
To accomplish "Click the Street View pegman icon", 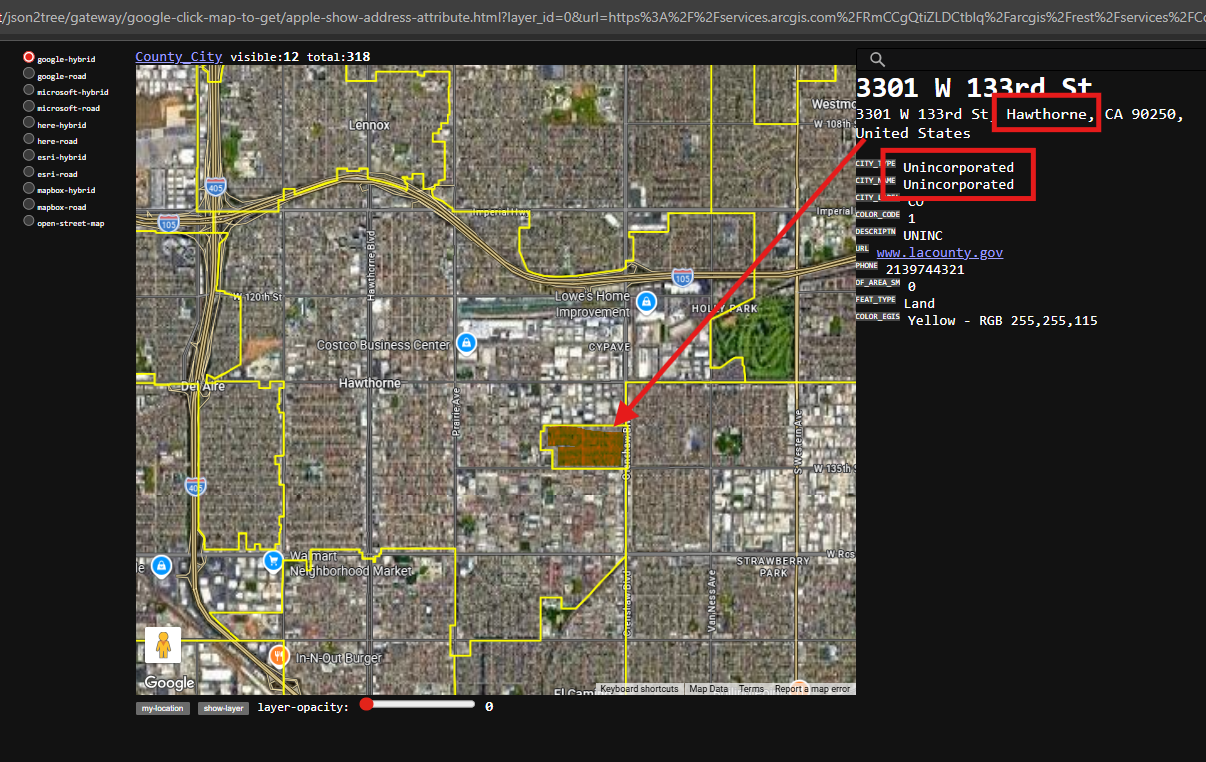I will (163, 644).
